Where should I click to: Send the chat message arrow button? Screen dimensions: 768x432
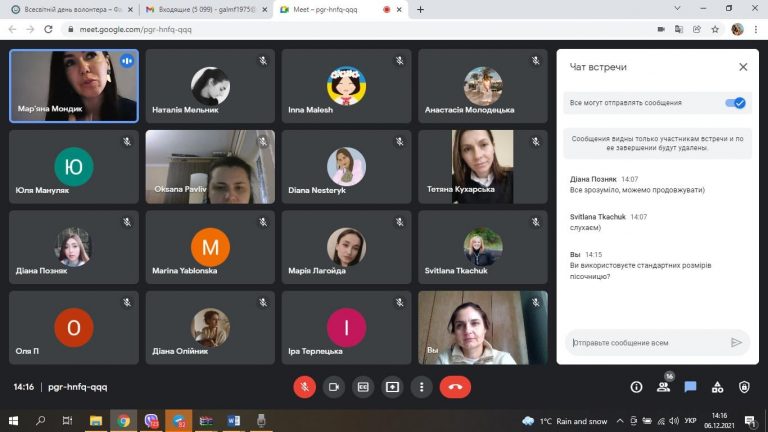tap(737, 343)
